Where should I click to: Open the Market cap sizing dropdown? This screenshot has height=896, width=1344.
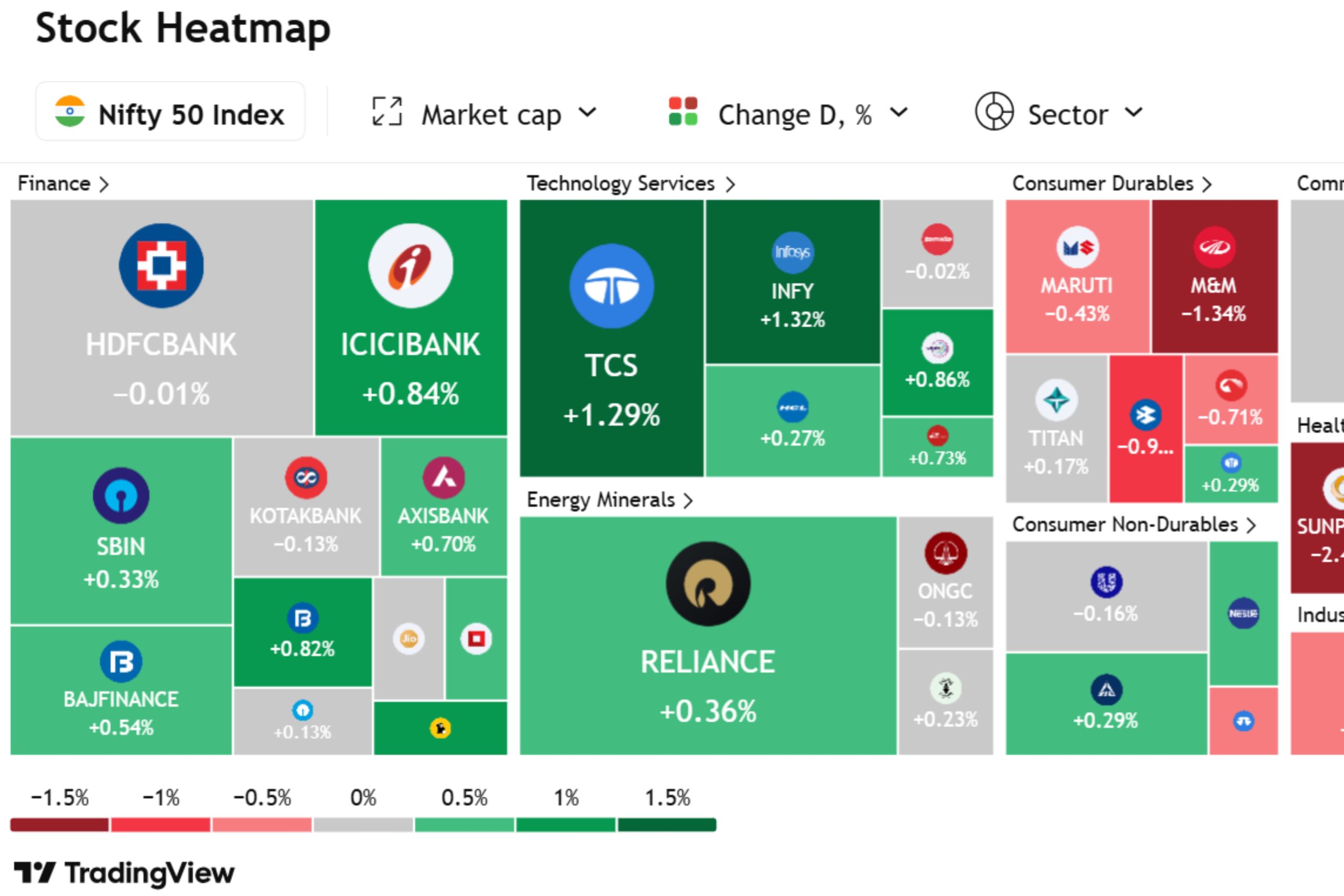point(483,113)
